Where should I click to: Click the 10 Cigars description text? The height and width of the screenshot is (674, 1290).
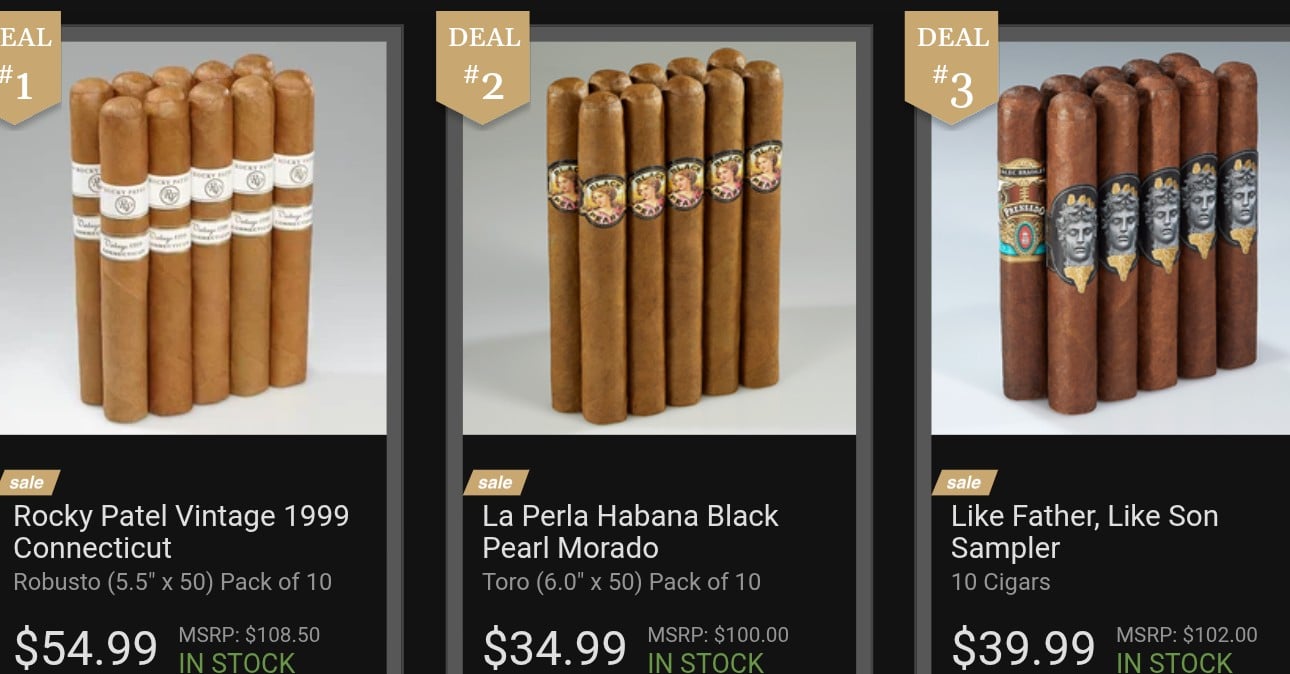pyautogui.click(x=1001, y=582)
